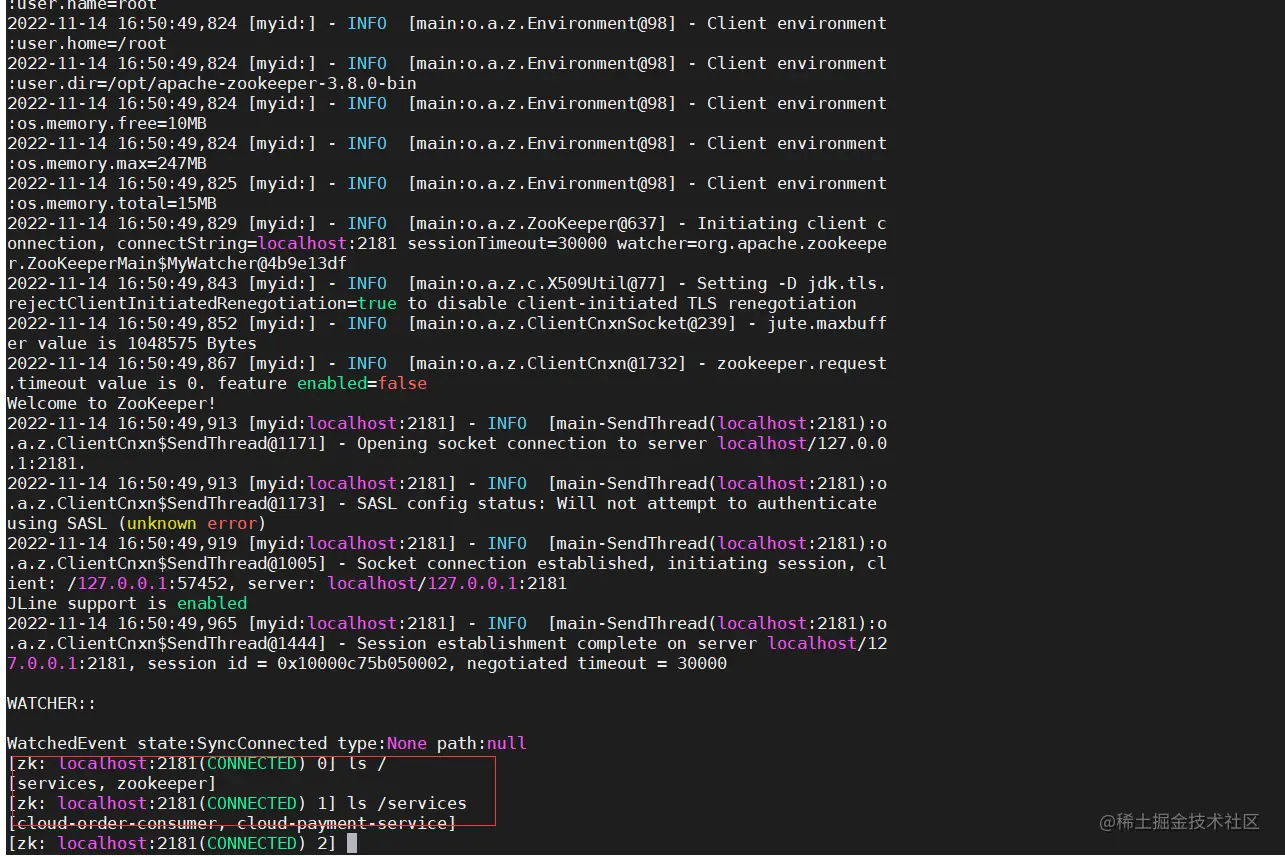Click the 'Welcome to ZooKeeper!' message
Image resolution: width=1285 pixels, height=857 pixels.
click(x=112, y=403)
